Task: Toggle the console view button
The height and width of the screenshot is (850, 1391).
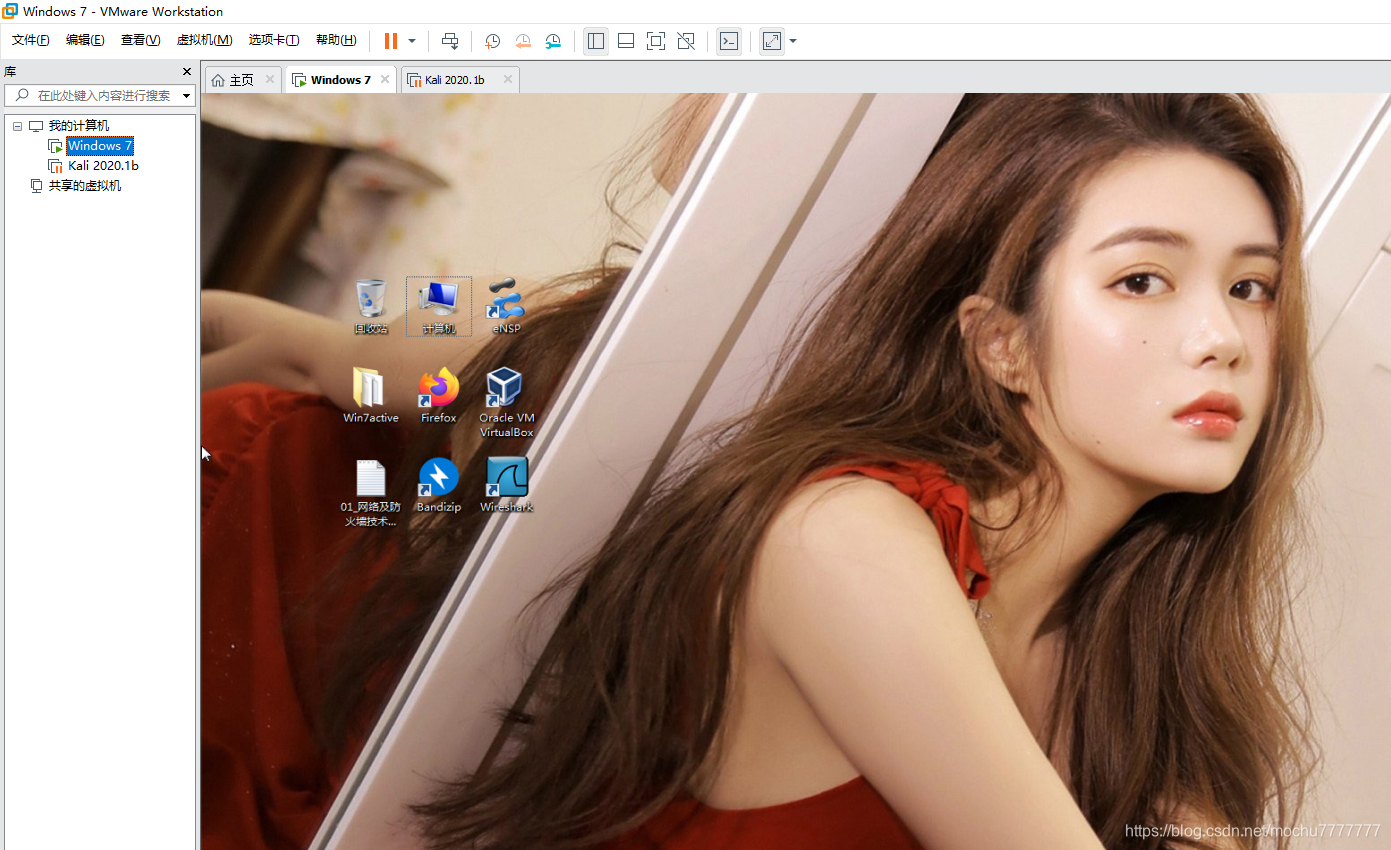Action: 729,41
